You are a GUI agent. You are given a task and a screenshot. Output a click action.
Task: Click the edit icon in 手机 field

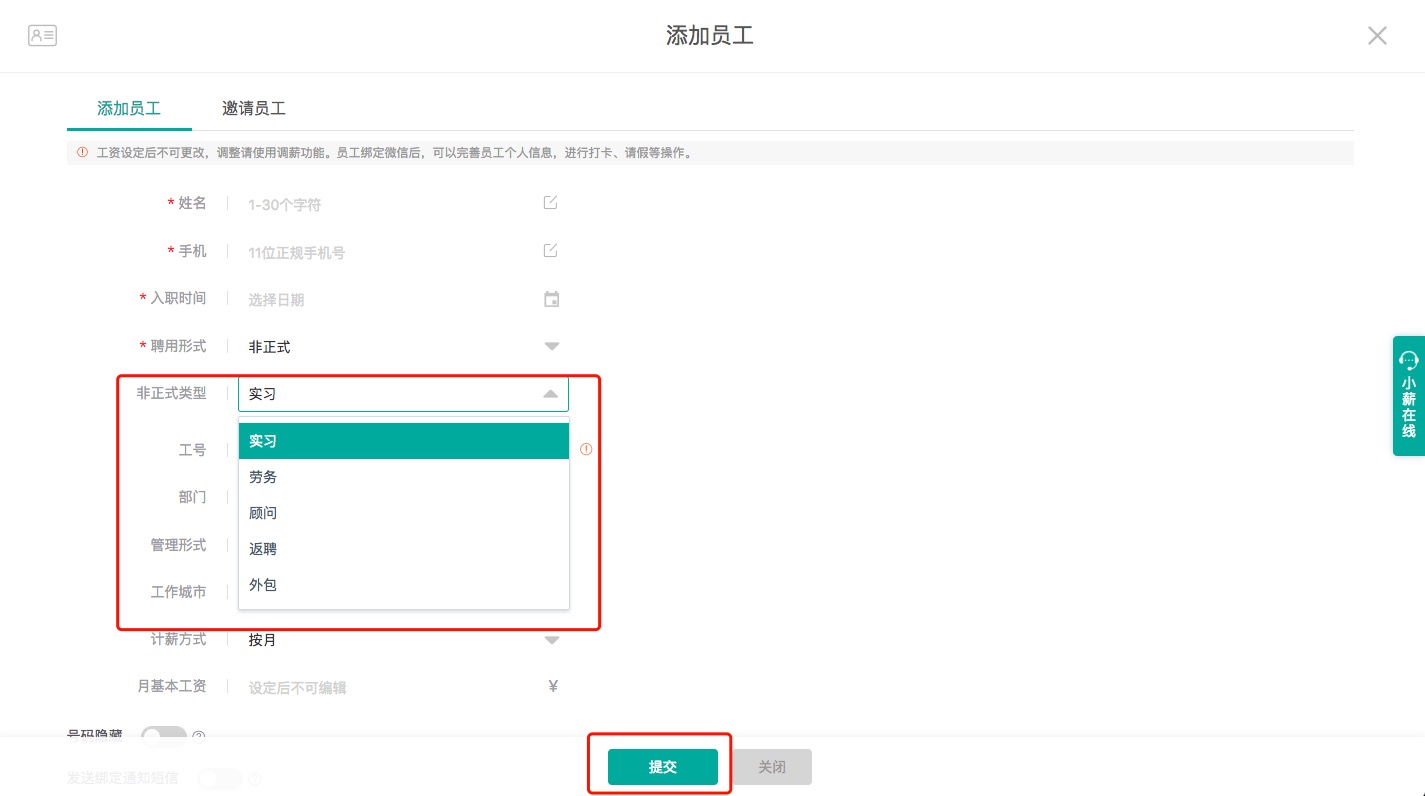(550, 251)
